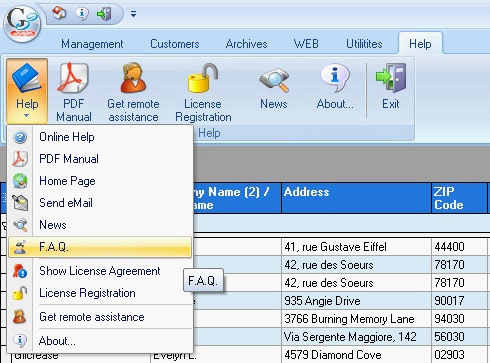
Task: Select the Help ribbon tab
Action: tap(420, 44)
